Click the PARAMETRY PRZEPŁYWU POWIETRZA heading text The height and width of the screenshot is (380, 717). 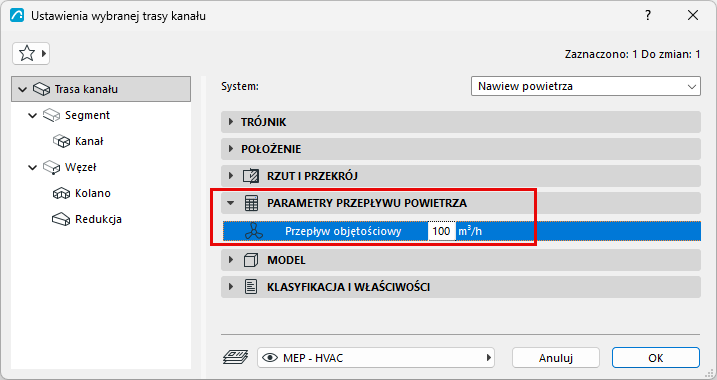tap(367, 203)
